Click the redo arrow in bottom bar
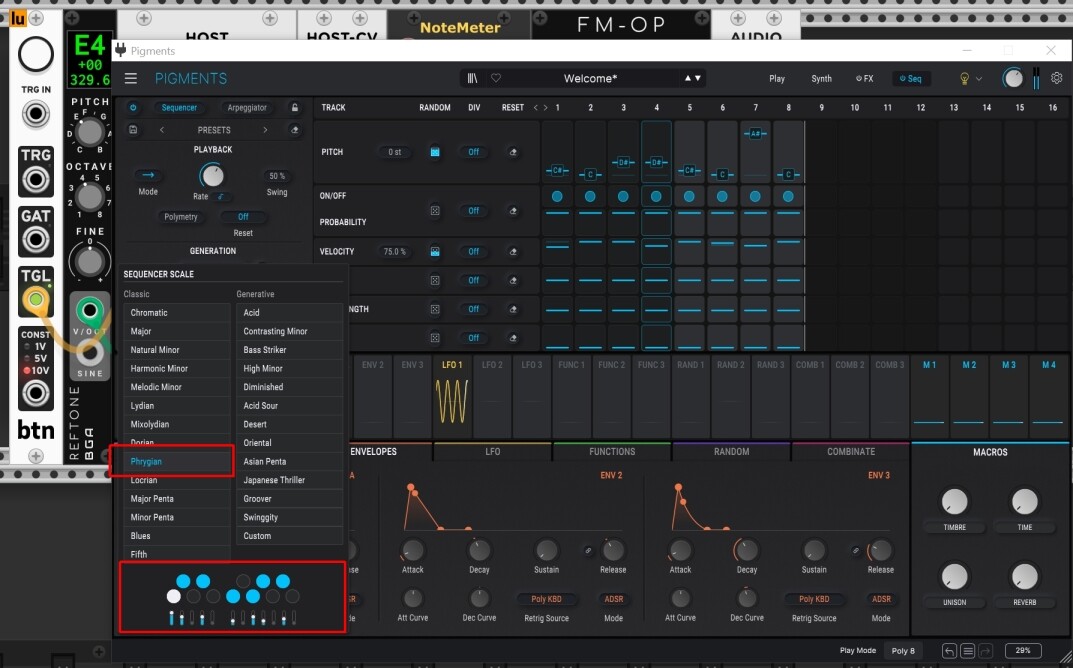This screenshot has width=1073, height=668. click(985, 651)
